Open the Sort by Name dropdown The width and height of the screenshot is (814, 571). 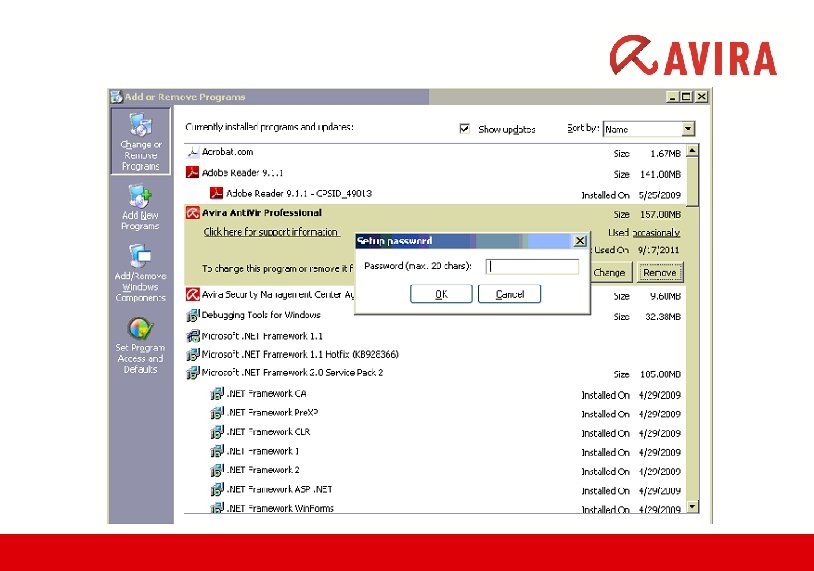688,129
